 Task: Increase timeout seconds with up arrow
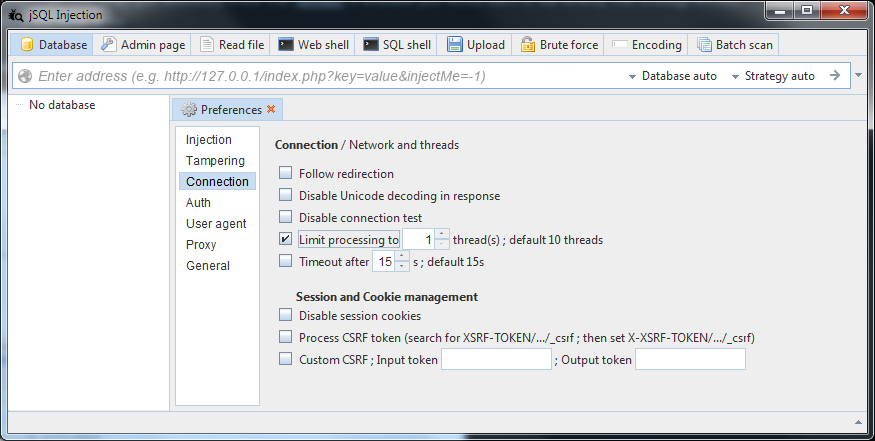[x=402, y=256]
